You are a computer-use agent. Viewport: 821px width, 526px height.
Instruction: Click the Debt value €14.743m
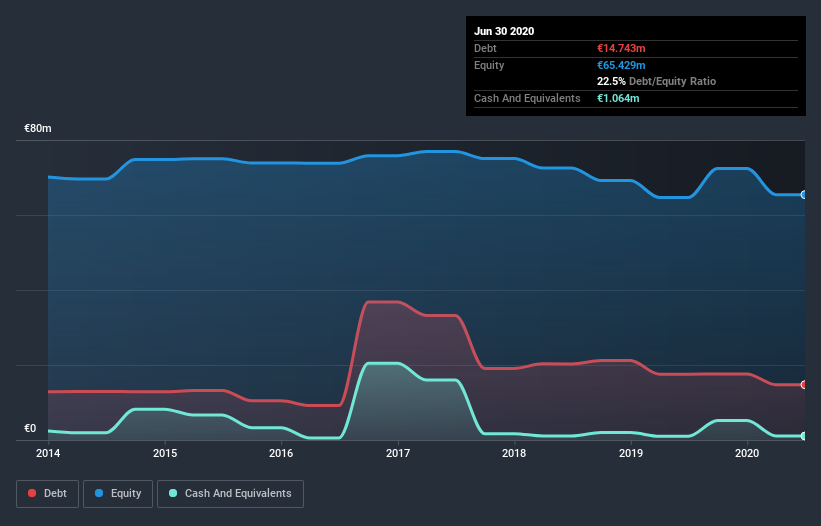tap(621, 48)
